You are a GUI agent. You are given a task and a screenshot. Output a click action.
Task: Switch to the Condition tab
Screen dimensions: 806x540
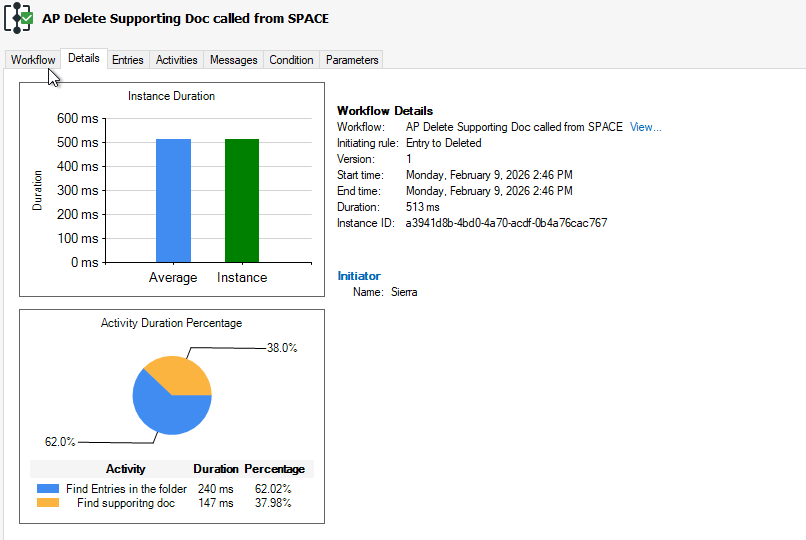coord(291,60)
